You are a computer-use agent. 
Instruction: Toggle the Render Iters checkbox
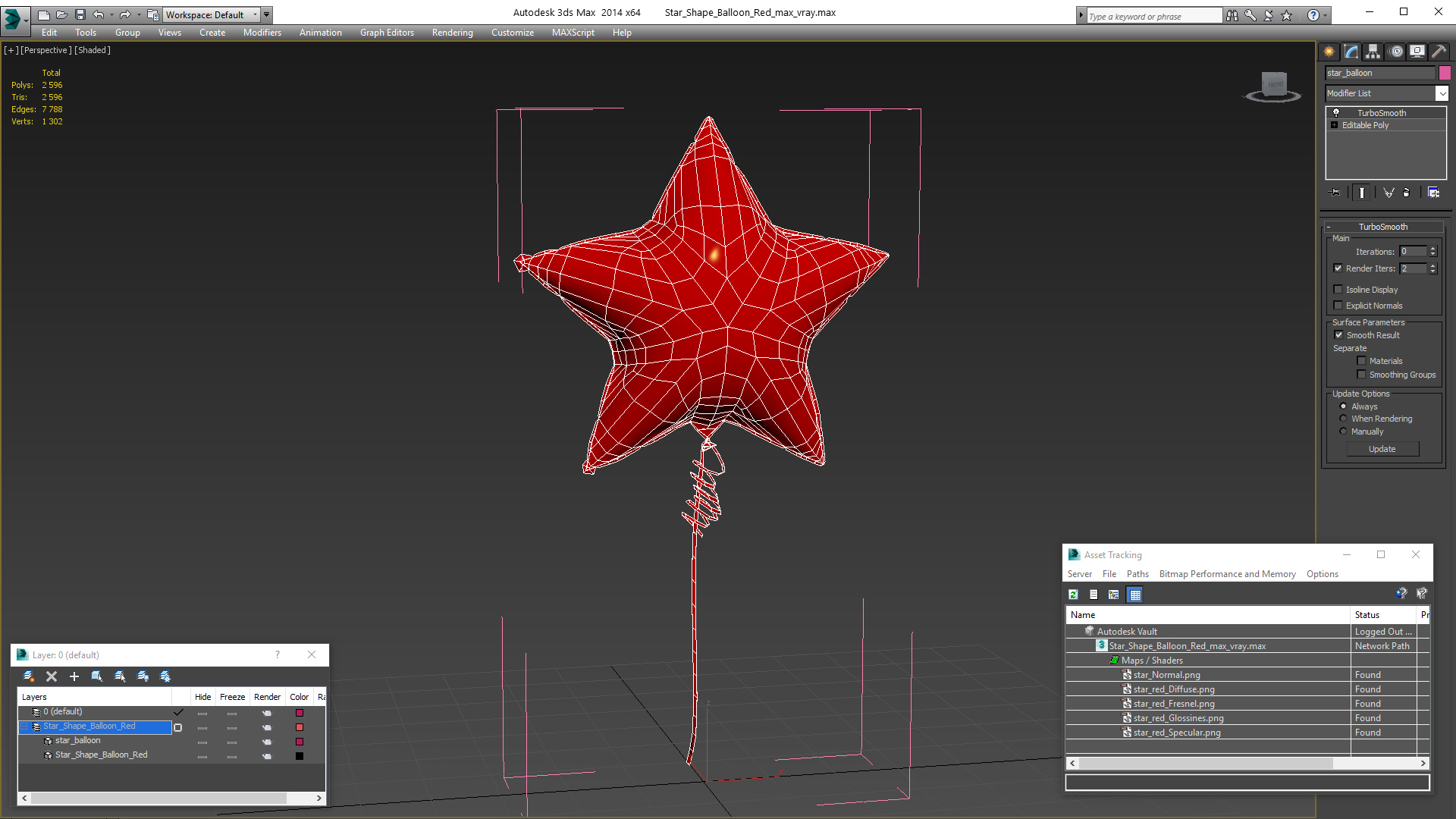(1338, 268)
